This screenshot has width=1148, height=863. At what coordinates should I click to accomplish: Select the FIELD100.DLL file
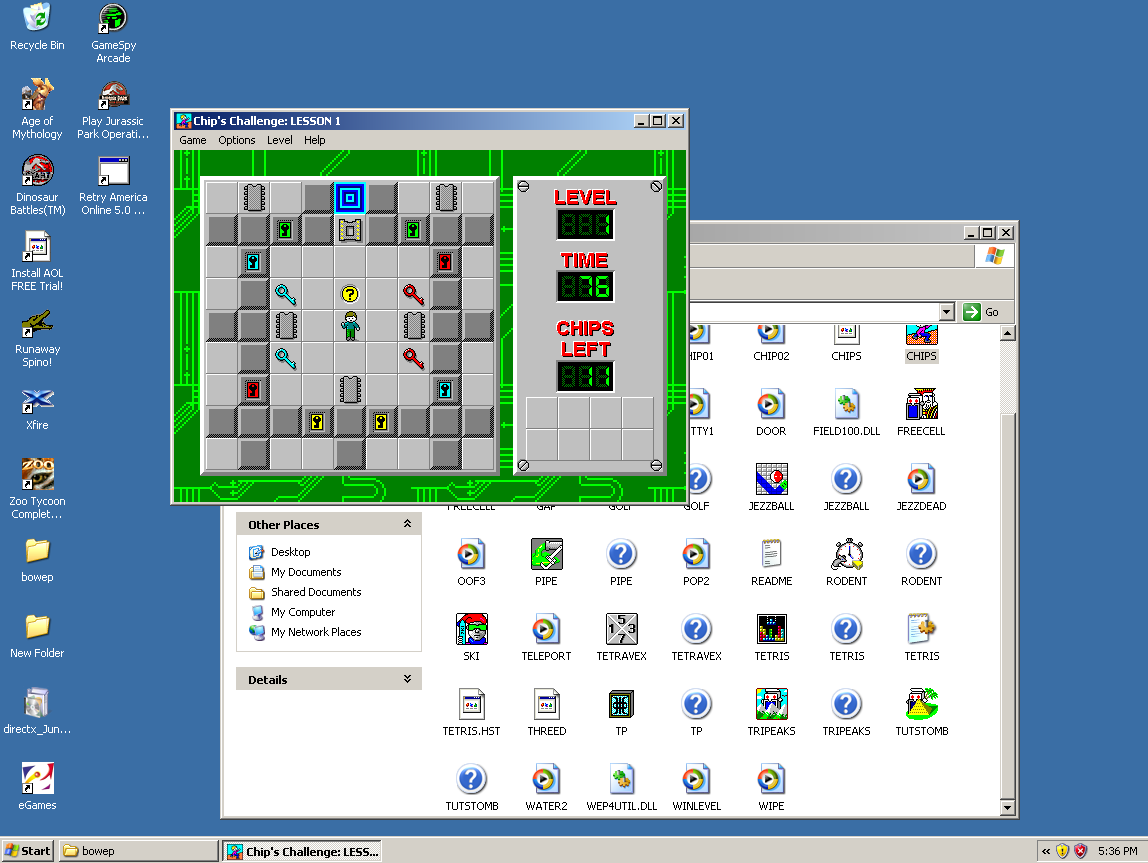847,413
